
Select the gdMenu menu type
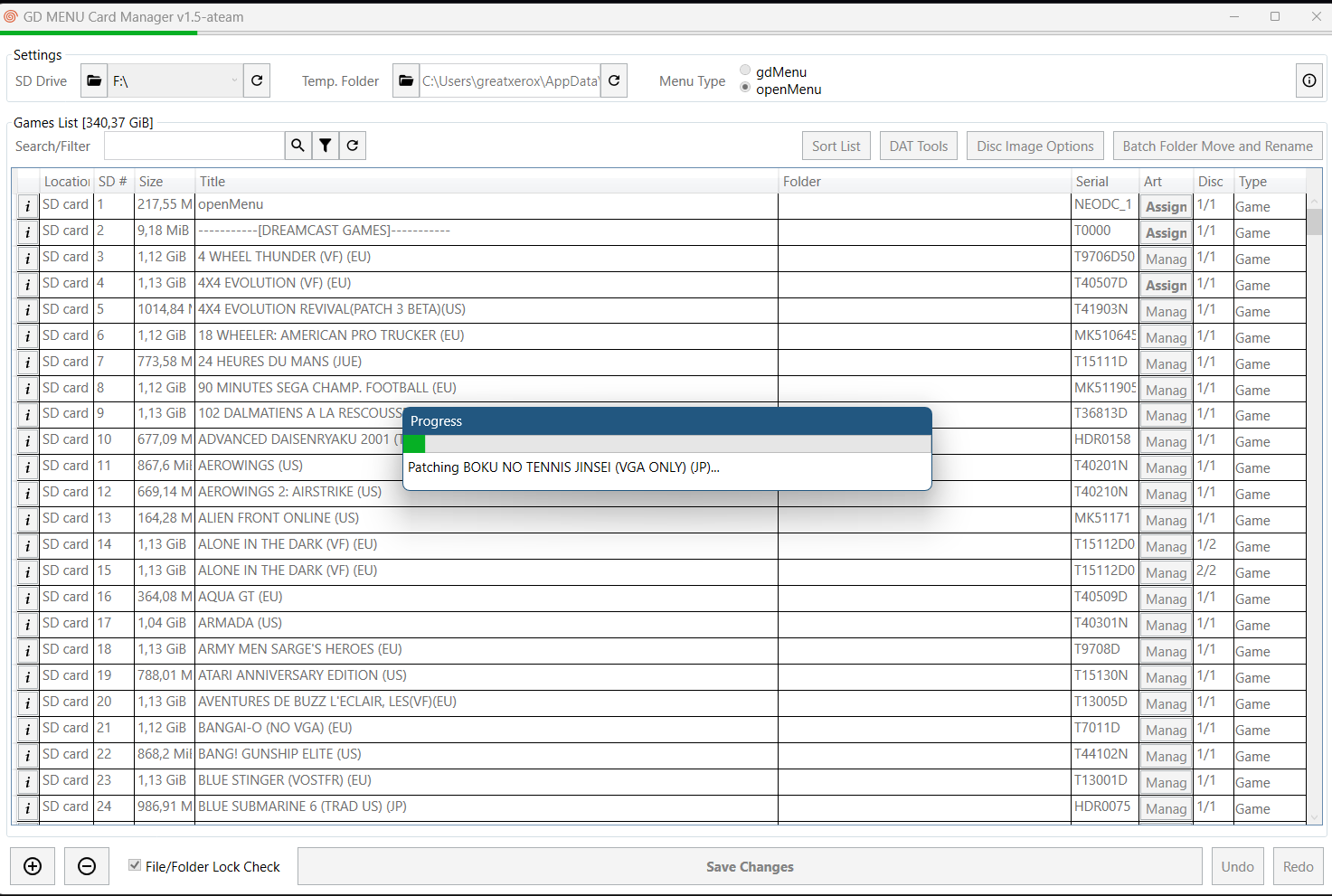point(745,71)
